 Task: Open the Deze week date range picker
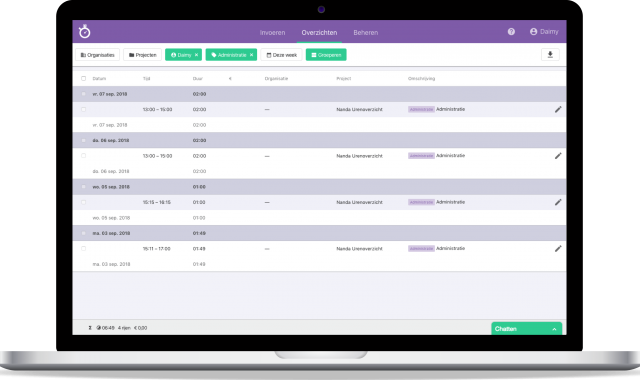282,55
